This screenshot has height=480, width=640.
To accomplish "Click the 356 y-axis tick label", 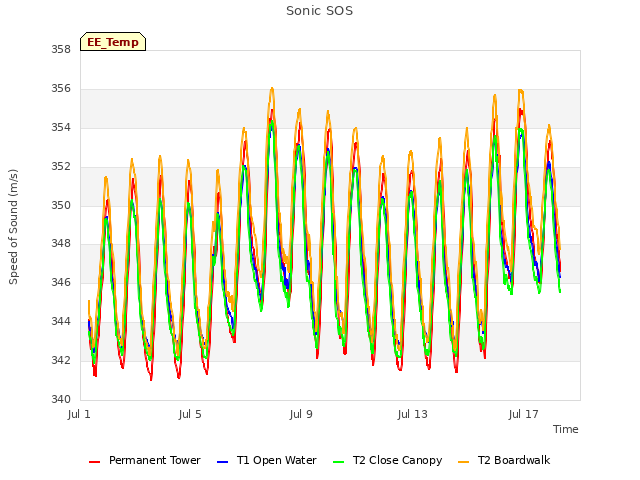I will point(61,89).
